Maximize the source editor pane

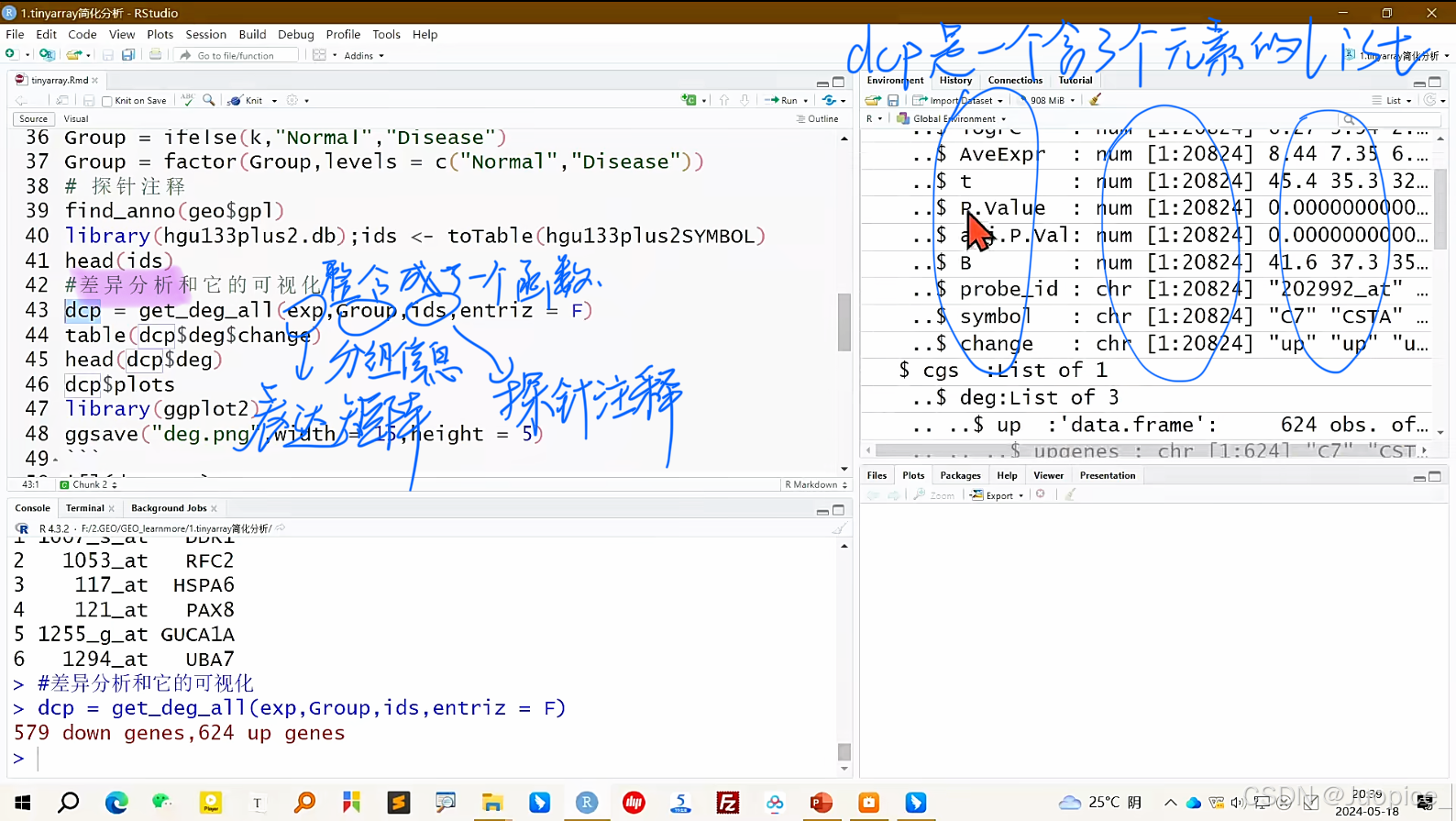coord(838,82)
